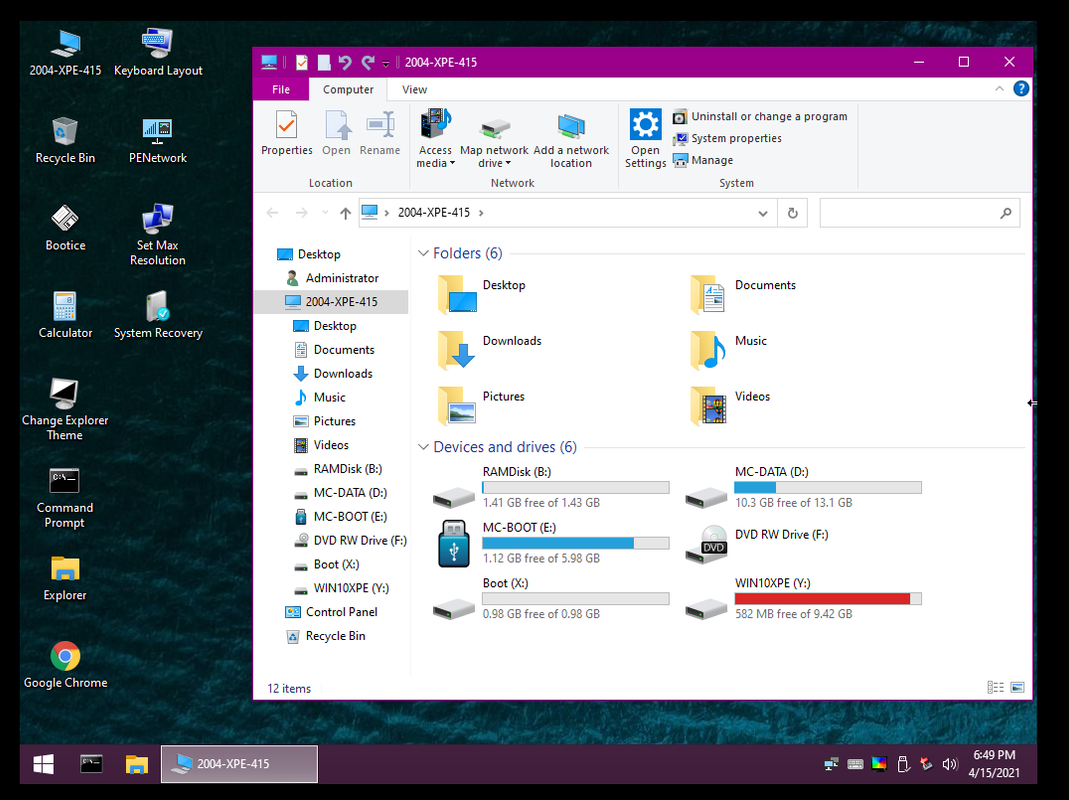This screenshot has width=1069, height=800.
Task: Open Set Max Resolution desktop shortcut
Action: click(157, 235)
